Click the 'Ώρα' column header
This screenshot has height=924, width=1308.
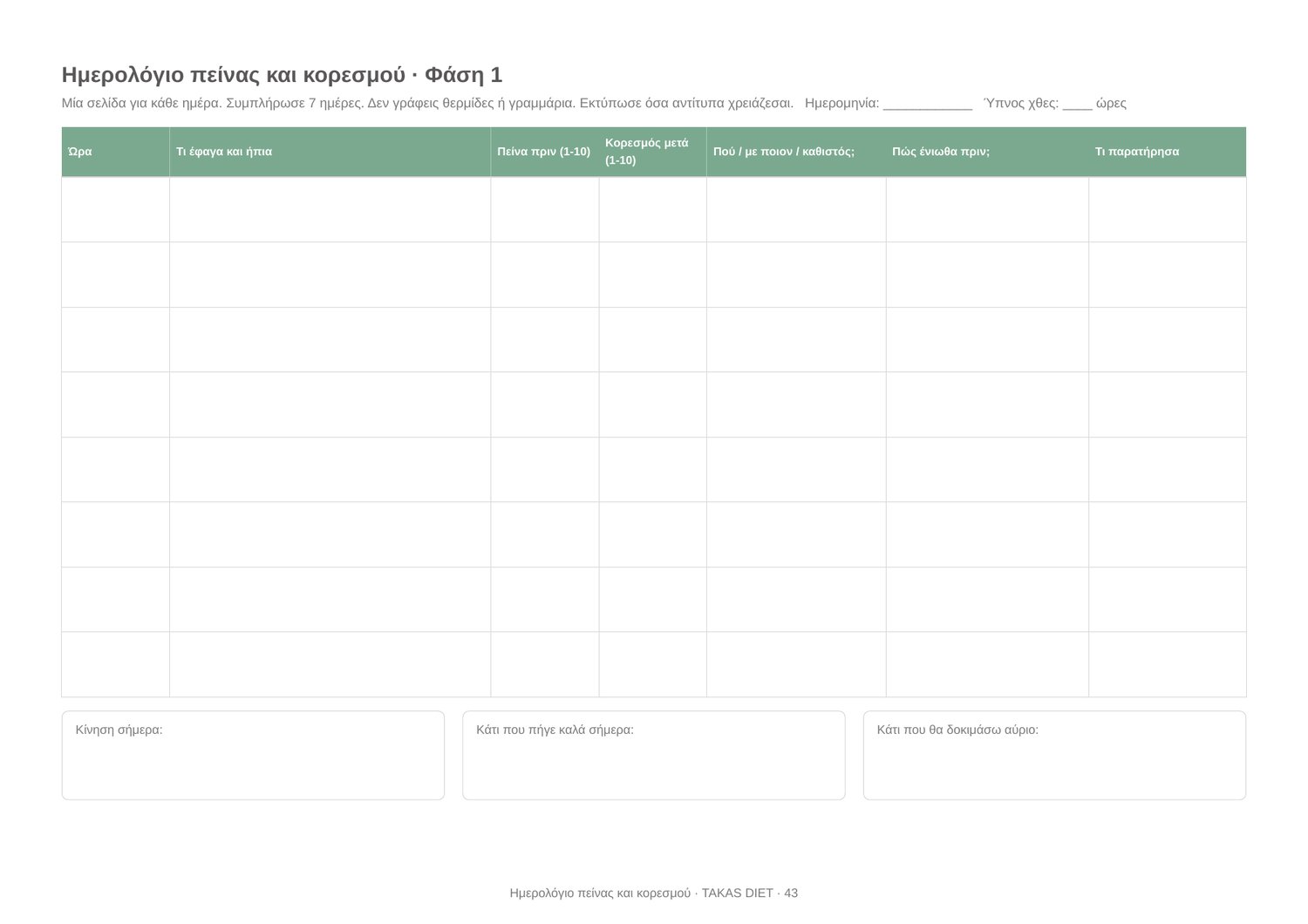116,152
